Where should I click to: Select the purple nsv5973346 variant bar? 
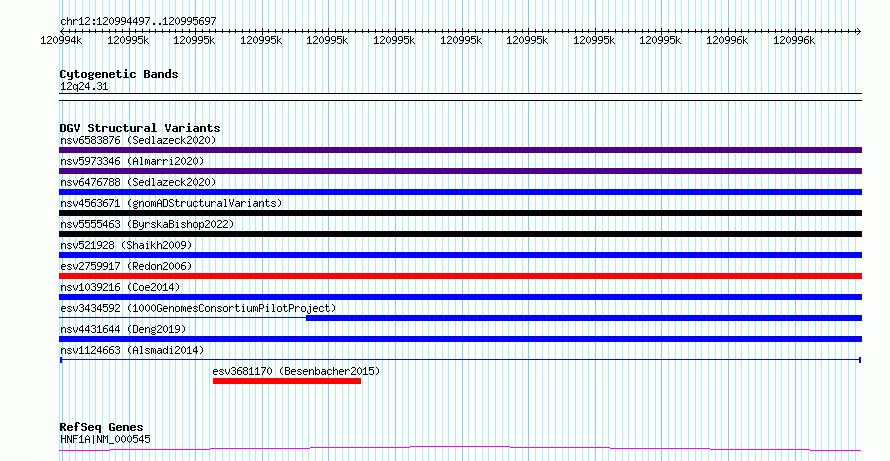[x=460, y=171]
